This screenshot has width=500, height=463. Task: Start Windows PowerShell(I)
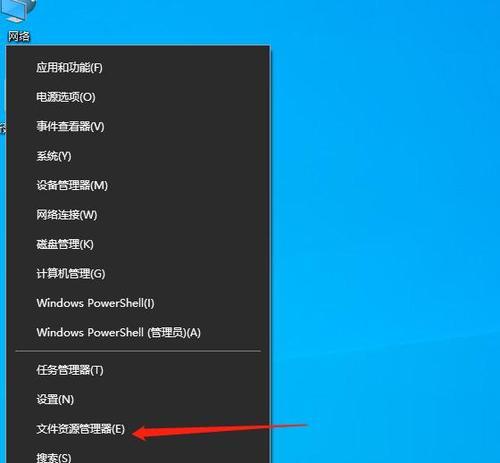coord(138,303)
